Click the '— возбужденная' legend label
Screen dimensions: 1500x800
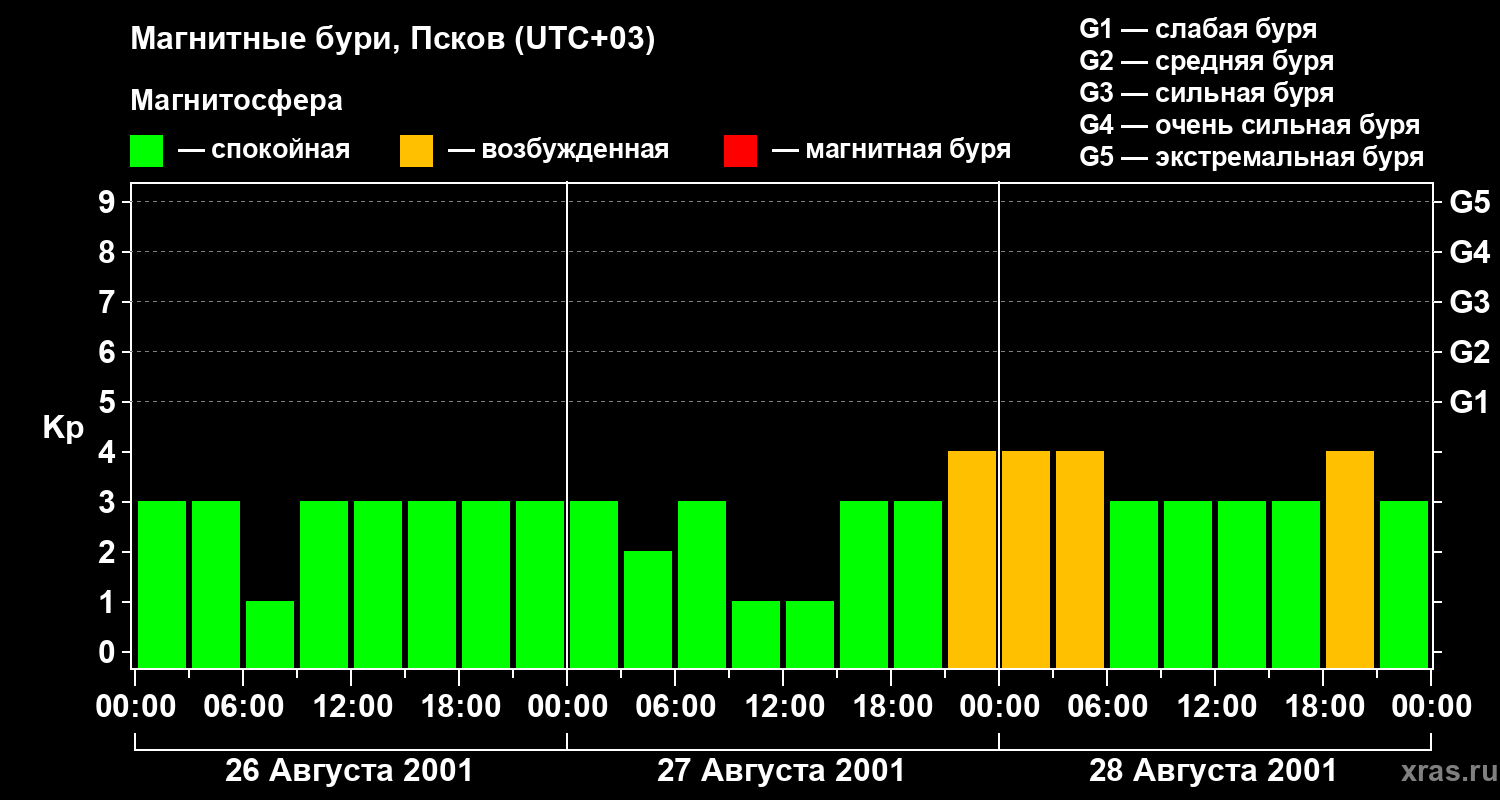coord(558,150)
